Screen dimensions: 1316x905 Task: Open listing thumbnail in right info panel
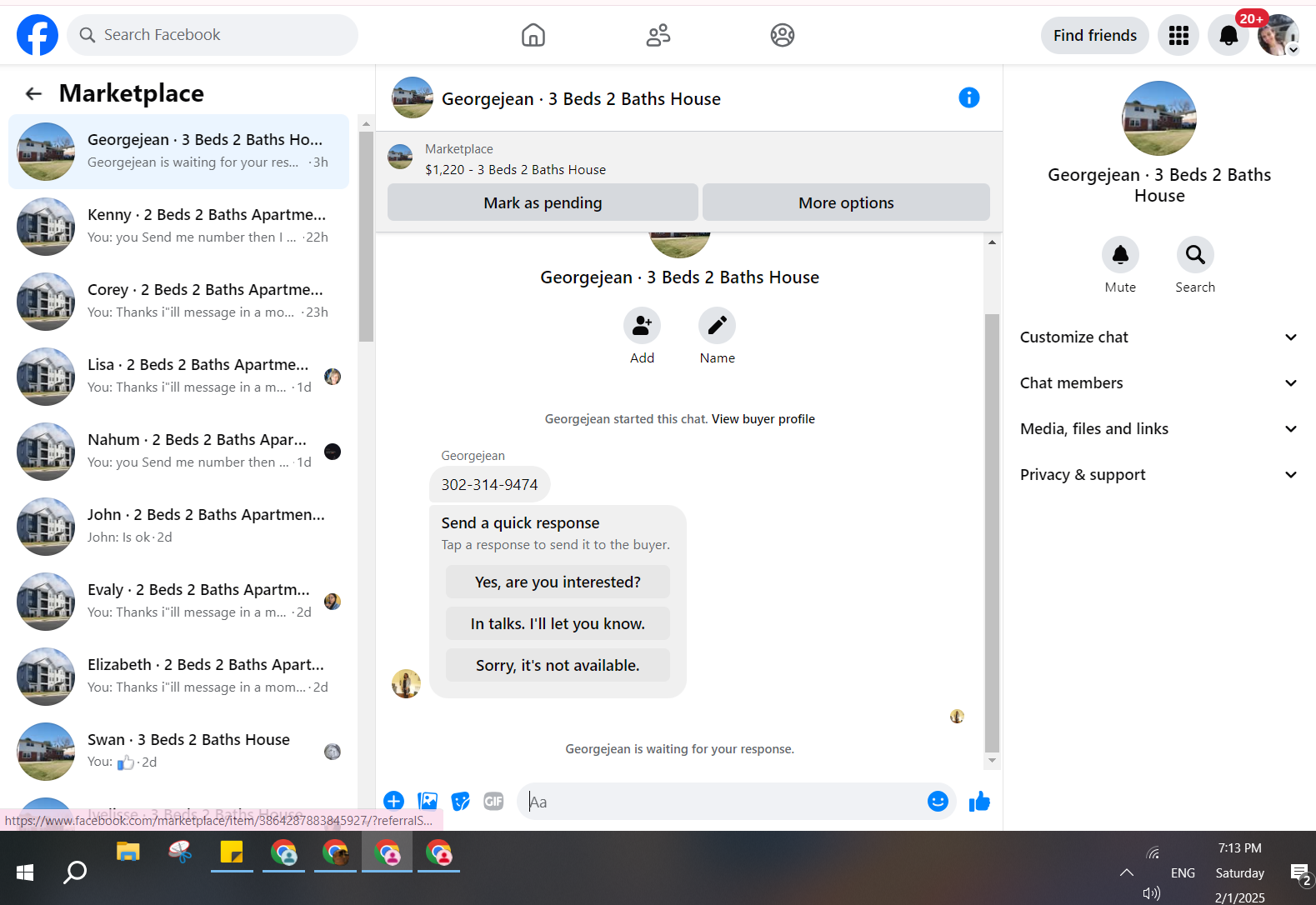click(x=1159, y=118)
